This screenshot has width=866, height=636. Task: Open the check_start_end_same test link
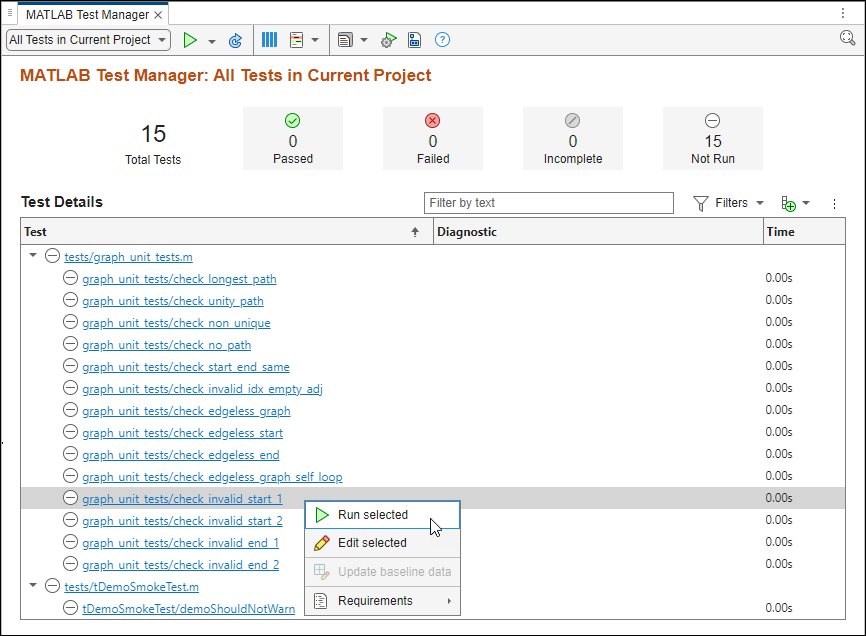click(186, 367)
